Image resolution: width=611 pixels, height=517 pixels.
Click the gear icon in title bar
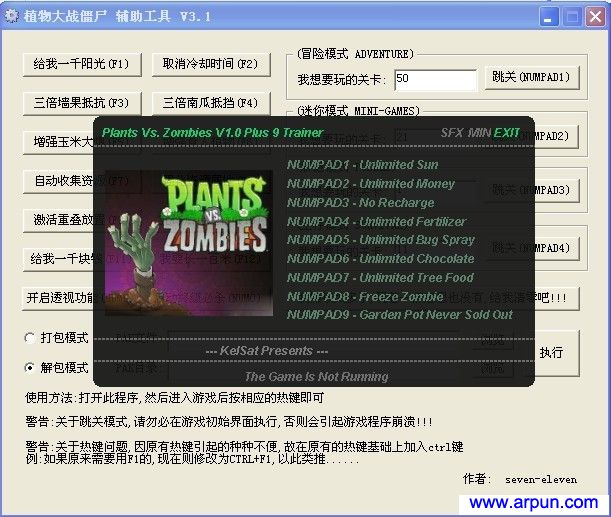click(x=12, y=16)
